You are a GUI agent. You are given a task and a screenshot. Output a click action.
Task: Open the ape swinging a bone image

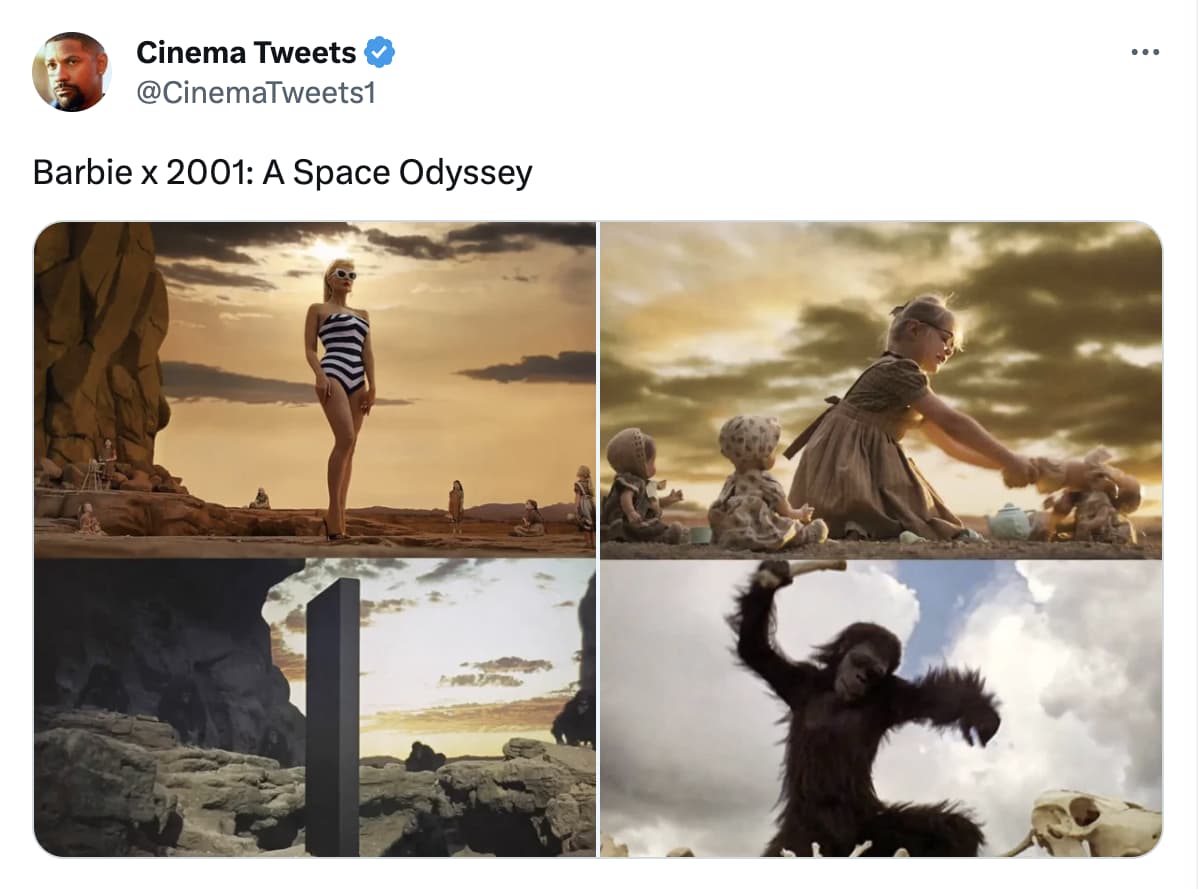coord(881,708)
